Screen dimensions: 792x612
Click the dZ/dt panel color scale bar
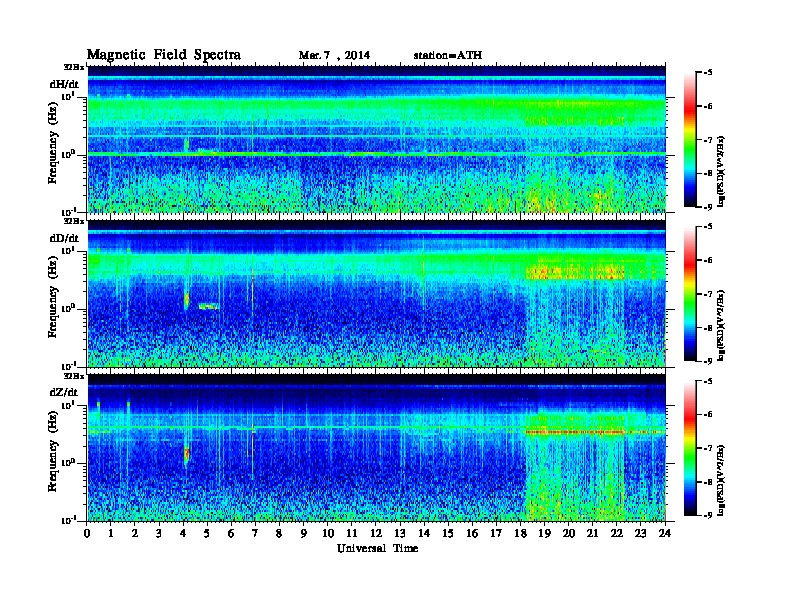click(690, 448)
